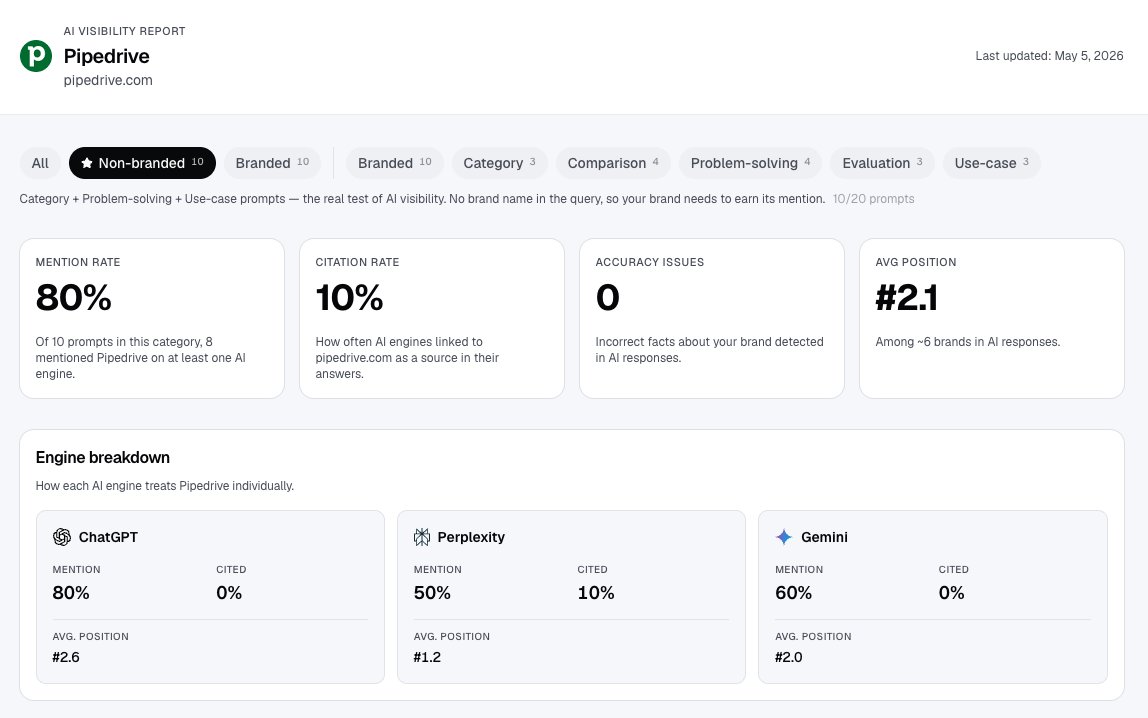Click the 'How often AI engines linked' description
This screenshot has width=1148, height=718.
point(407,358)
